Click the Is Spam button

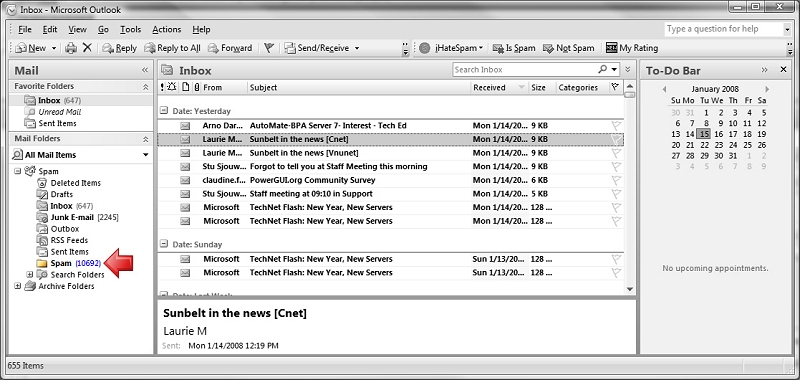click(x=514, y=48)
